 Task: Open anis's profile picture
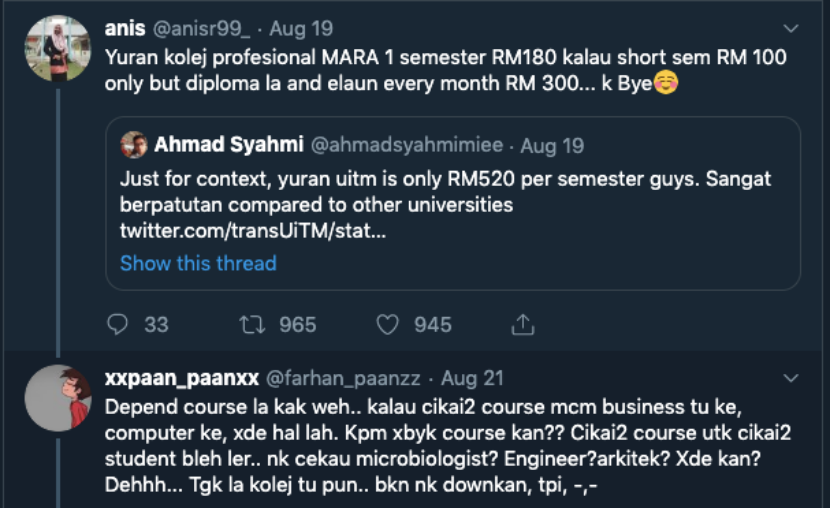click(58, 48)
